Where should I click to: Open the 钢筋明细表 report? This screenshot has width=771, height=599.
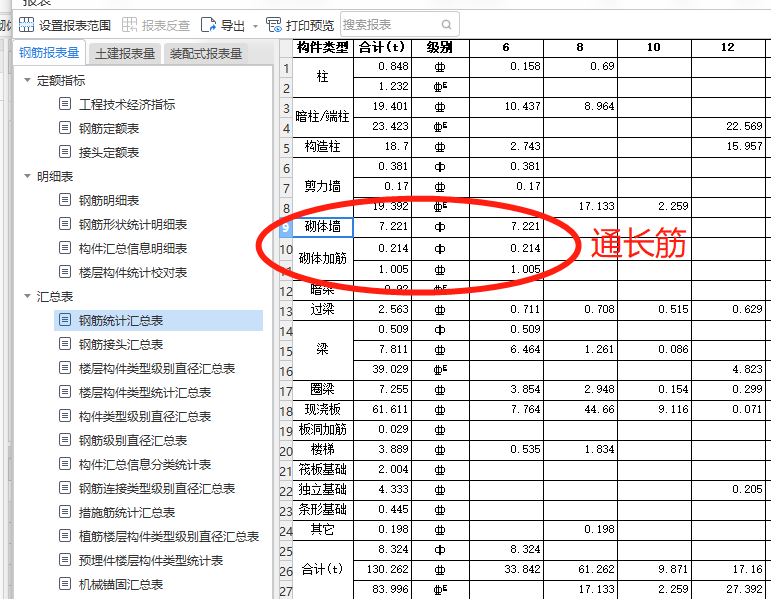[x=109, y=200]
